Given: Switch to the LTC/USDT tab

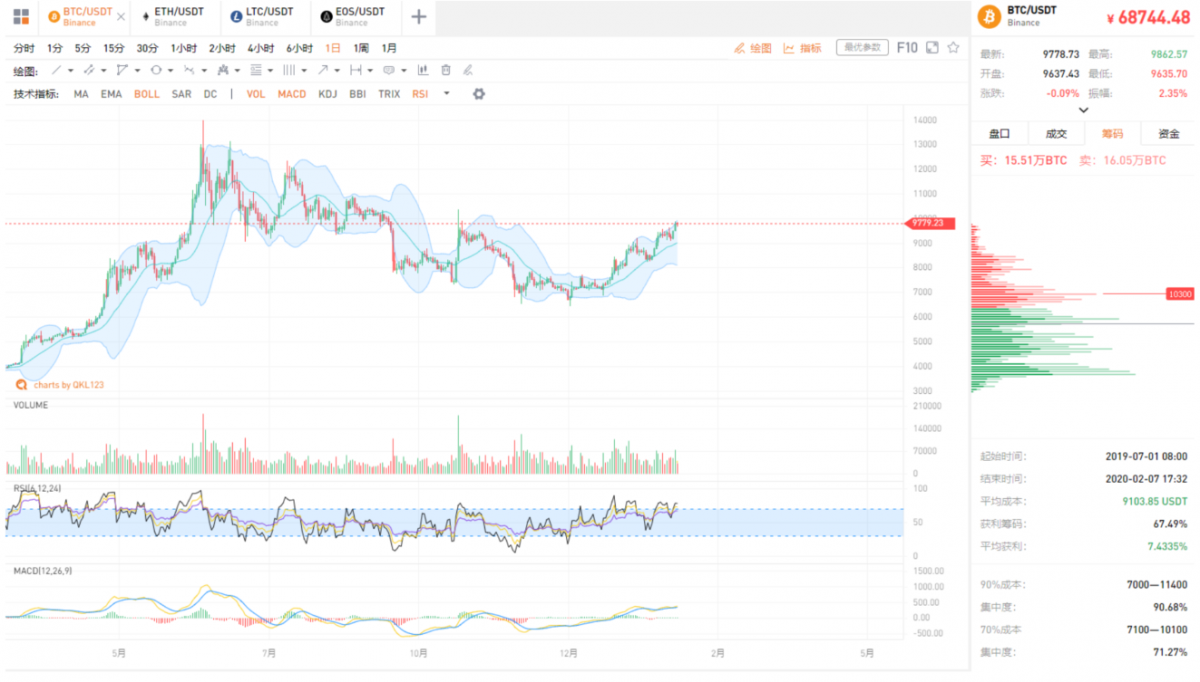Looking at the screenshot, I should [x=266, y=17].
